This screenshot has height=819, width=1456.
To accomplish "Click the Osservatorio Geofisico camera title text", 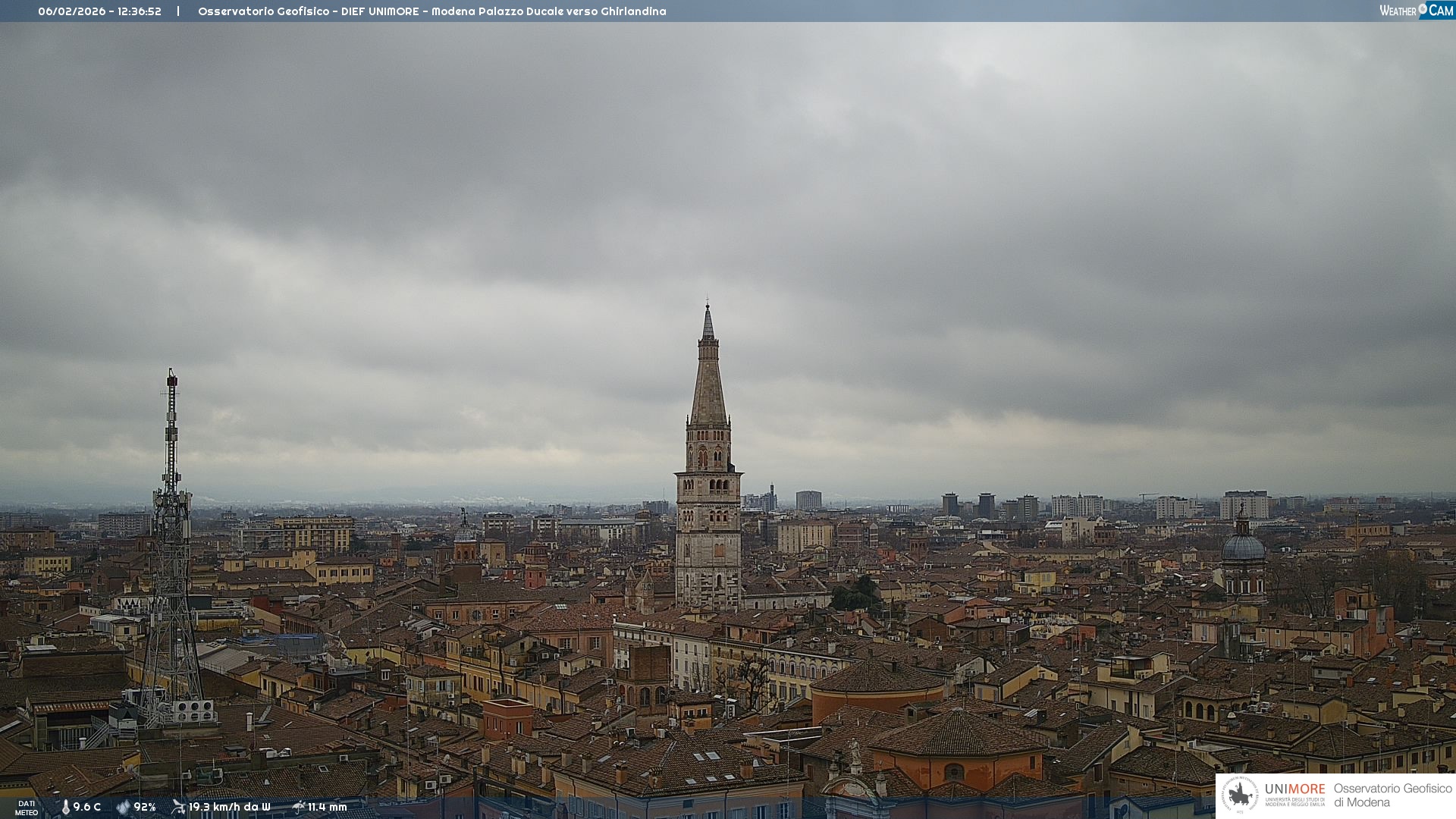I will coord(431,11).
